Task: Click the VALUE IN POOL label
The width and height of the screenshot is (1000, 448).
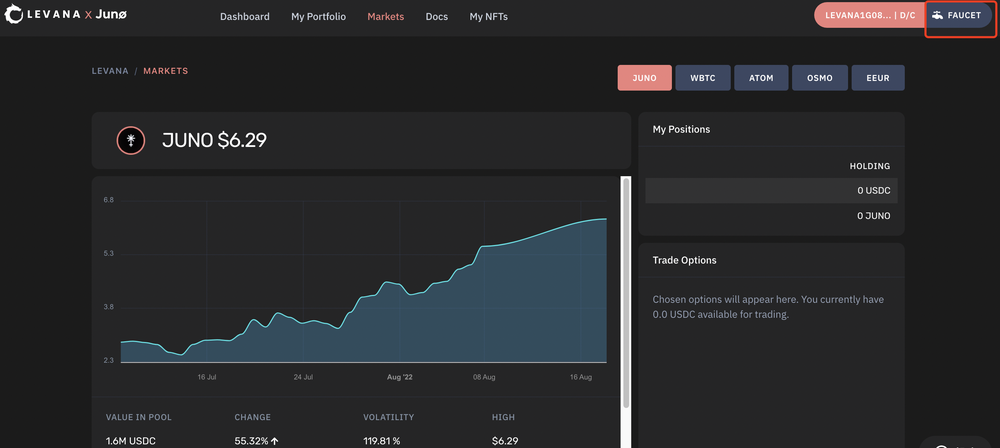Action: [x=138, y=417]
